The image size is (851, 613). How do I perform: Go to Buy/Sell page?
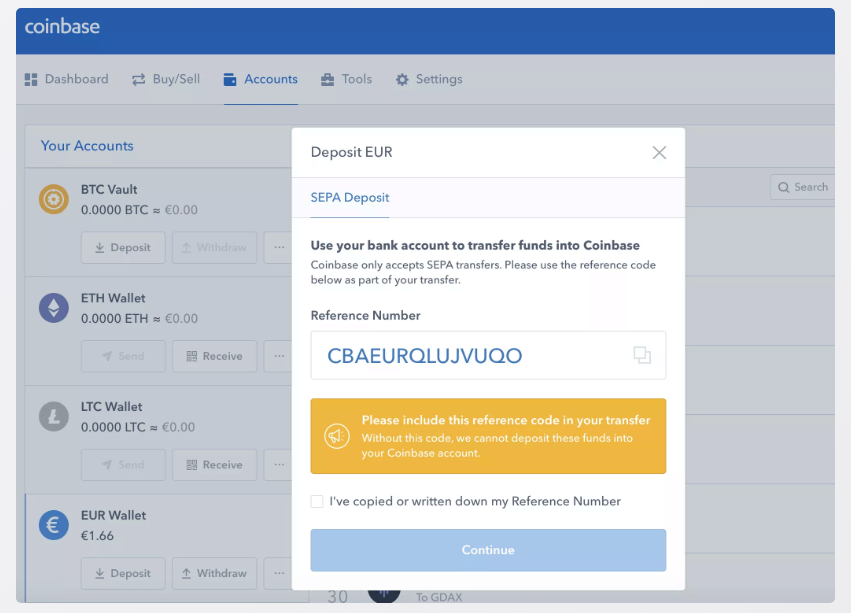pos(166,79)
